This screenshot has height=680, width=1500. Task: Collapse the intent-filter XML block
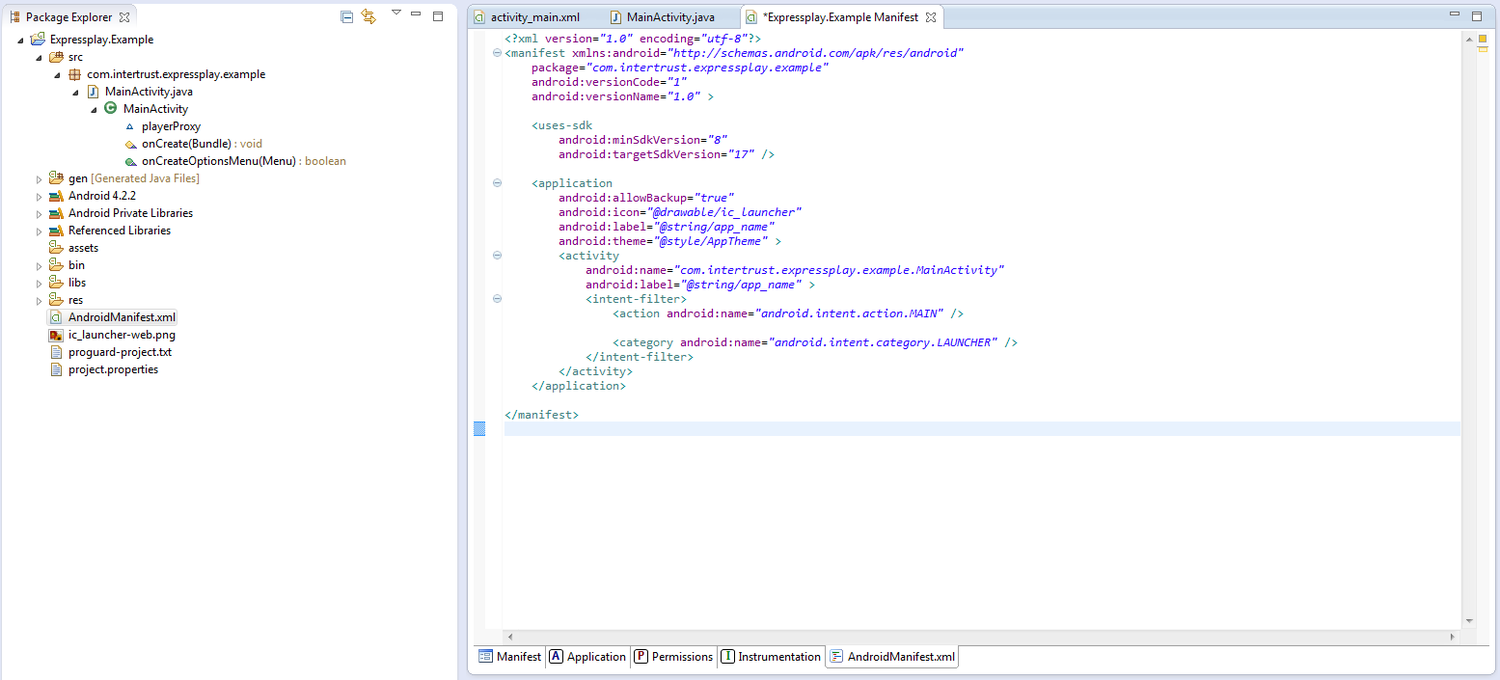click(497, 299)
